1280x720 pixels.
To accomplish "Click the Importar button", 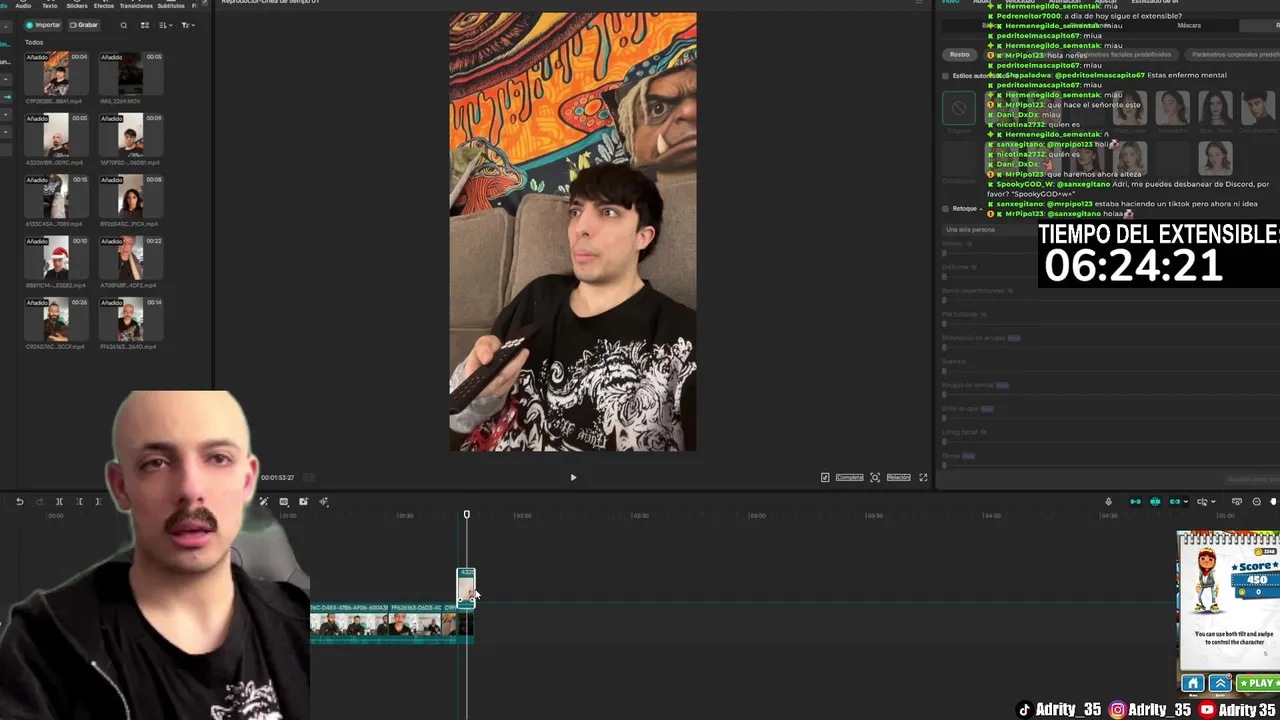I will [x=44, y=25].
